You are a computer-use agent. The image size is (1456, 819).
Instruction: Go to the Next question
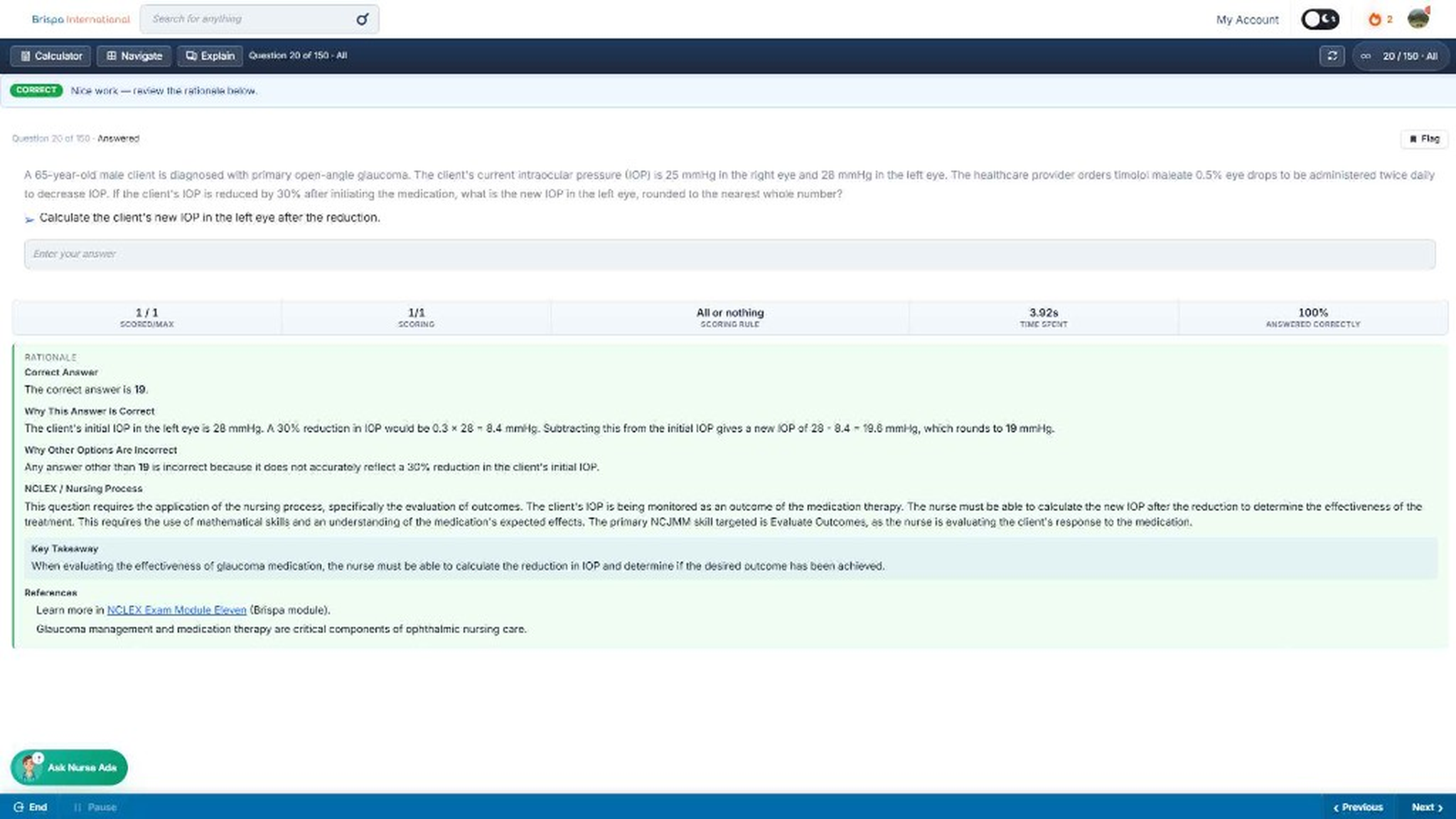1427,807
